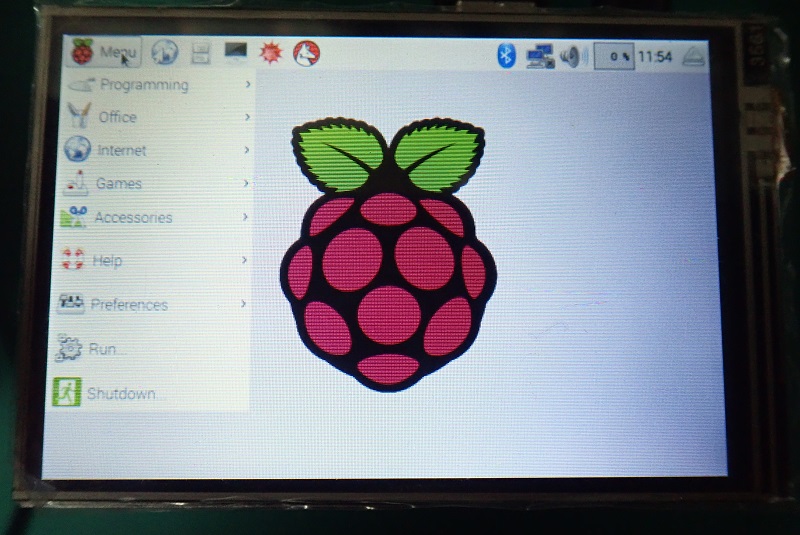Viewport: 800px width, 535px height.
Task: Click the clock showing 11:54
Action: pos(655,57)
